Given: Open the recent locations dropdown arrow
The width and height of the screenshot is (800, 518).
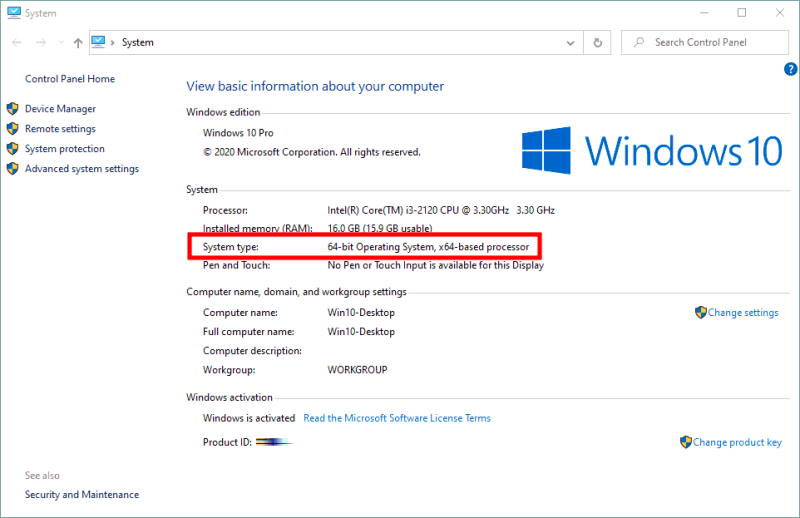Looking at the screenshot, I should coord(61,42).
